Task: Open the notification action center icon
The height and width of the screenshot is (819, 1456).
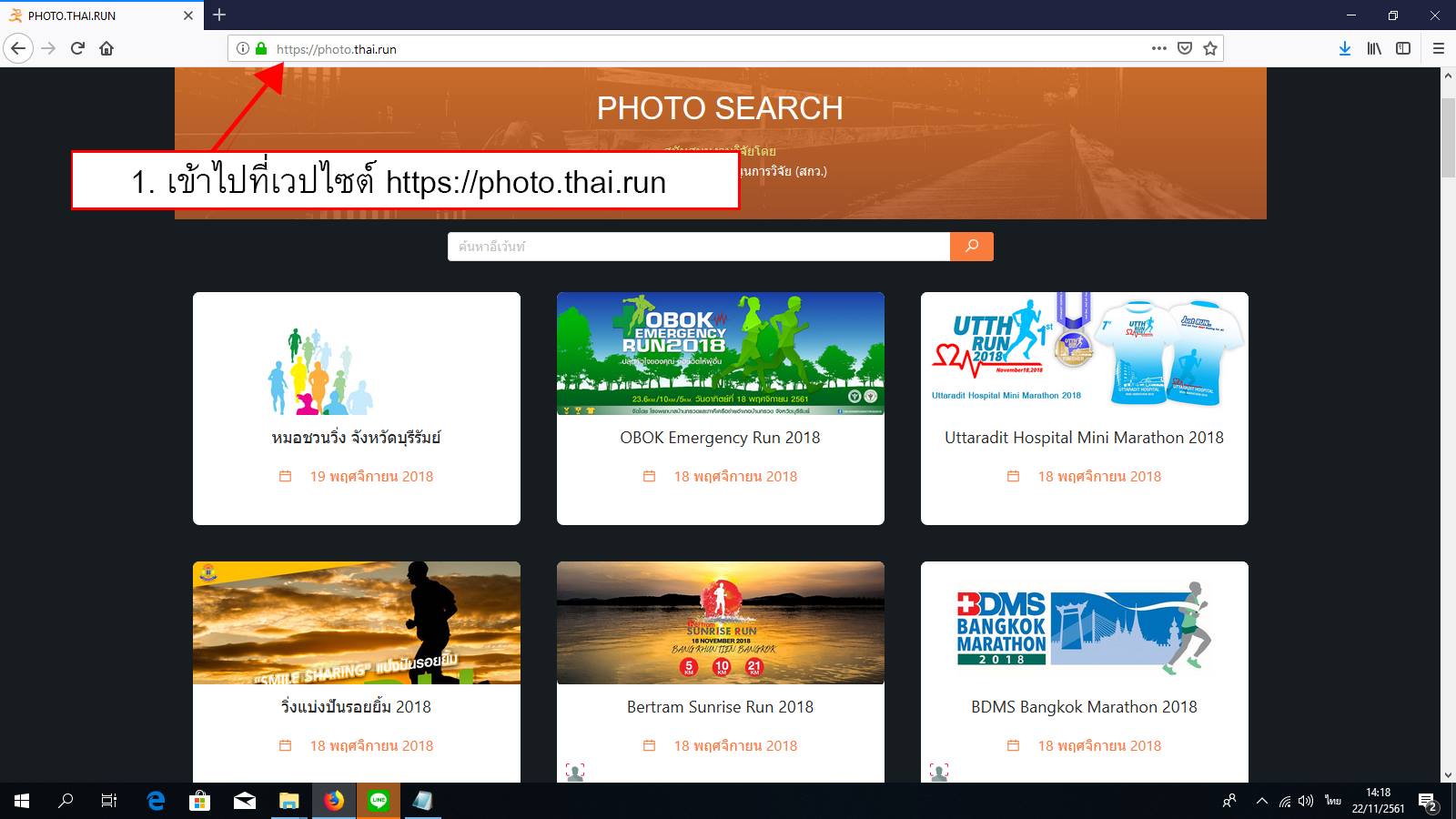Action: coord(1428,802)
